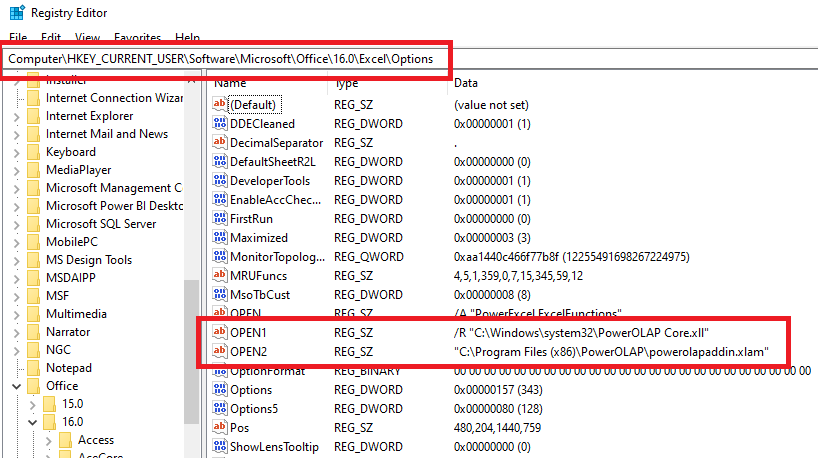The width and height of the screenshot is (818, 458).
Task: Click the Pos data value 480,204,1440,759
Action: tap(497, 428)
